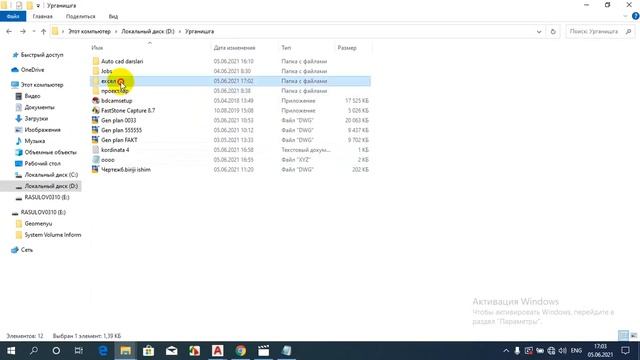
Task: Click the search magnifier icon in the search box
Action: 629,31
